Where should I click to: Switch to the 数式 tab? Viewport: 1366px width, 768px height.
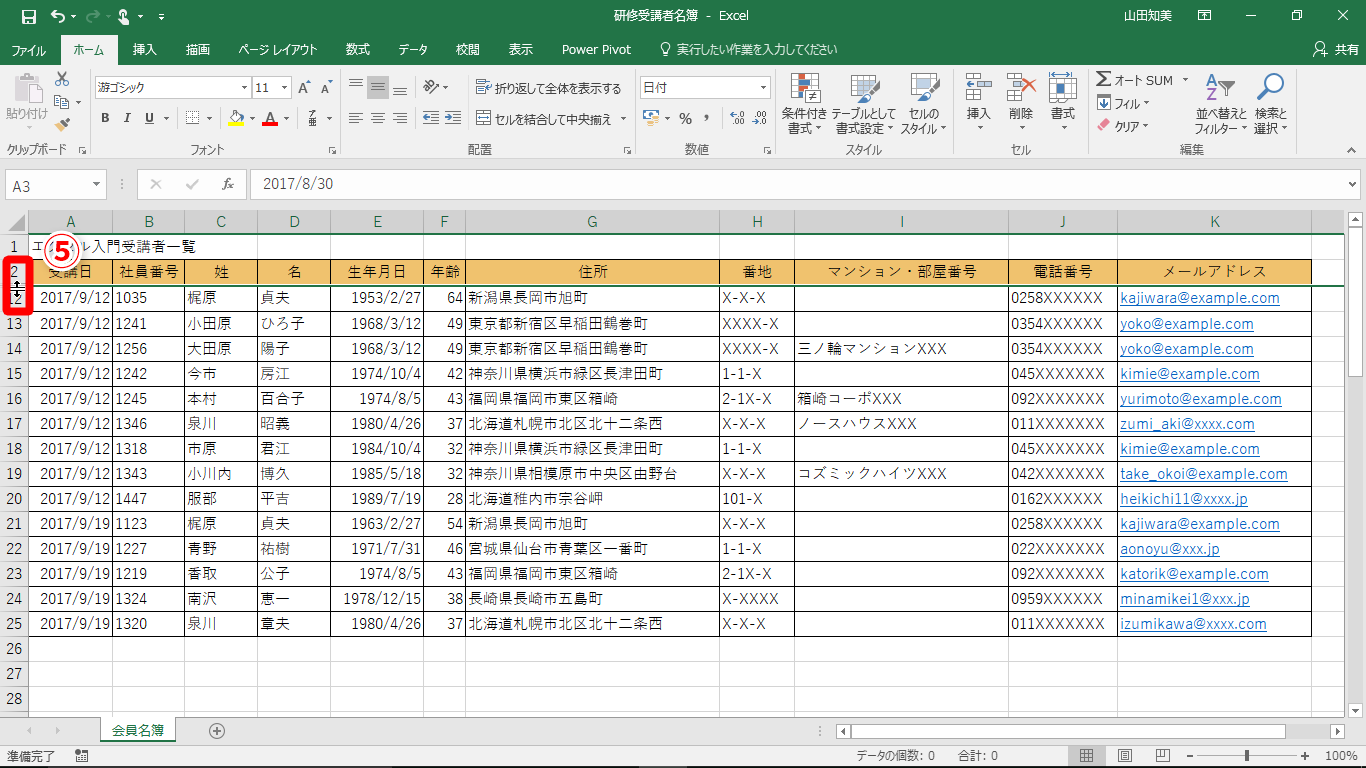click(357, 49)
